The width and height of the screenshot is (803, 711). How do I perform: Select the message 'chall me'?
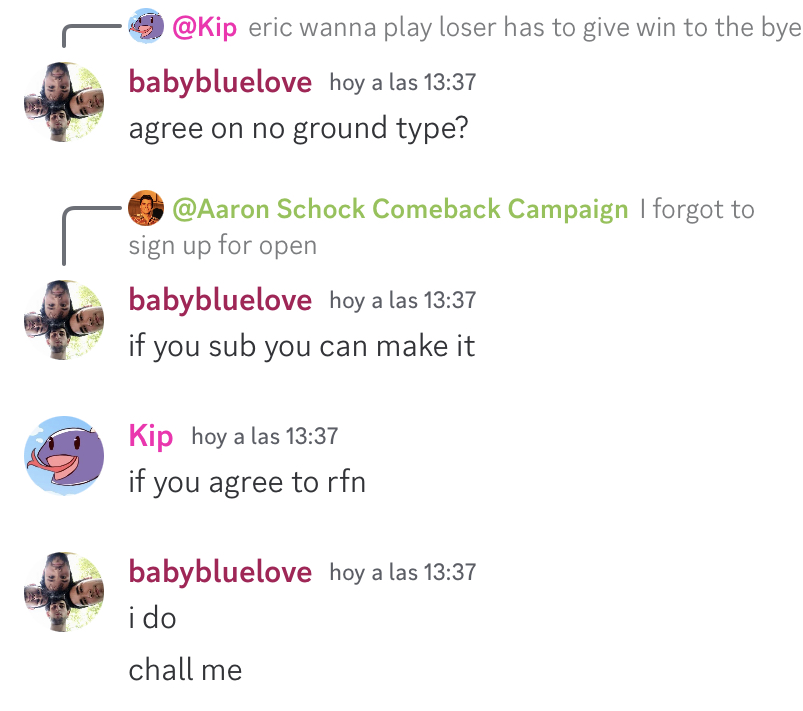click(185, 670)
